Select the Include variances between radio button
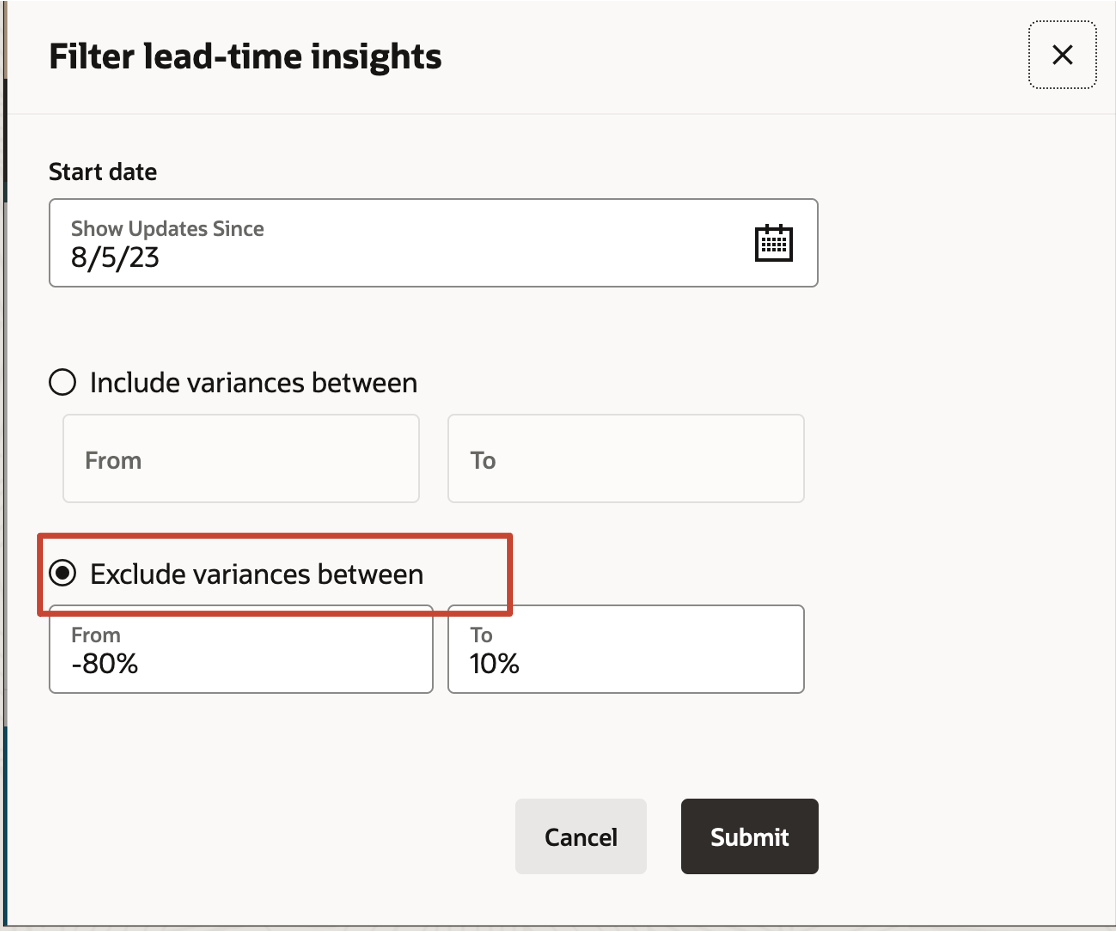The width and height of the screenshot is (1116, 932). pos(63,382)
